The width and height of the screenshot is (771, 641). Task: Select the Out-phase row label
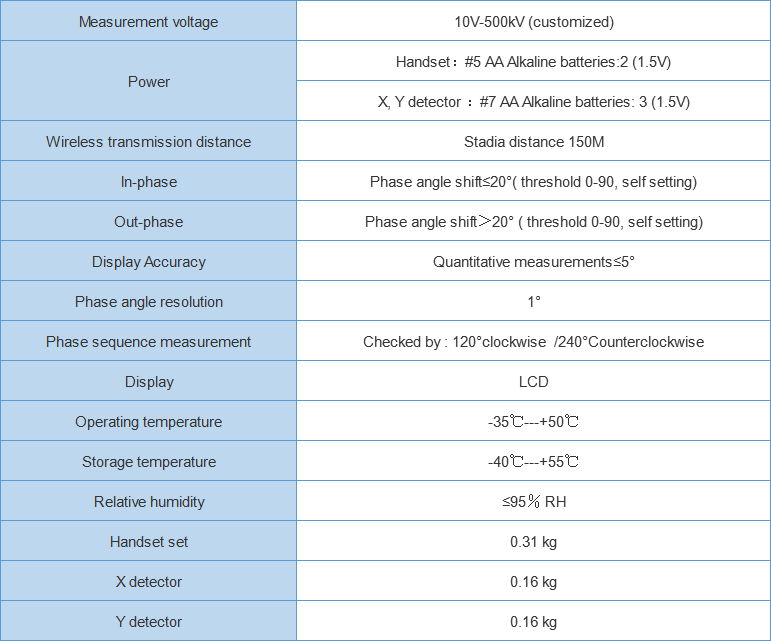[x=148, y=222]
